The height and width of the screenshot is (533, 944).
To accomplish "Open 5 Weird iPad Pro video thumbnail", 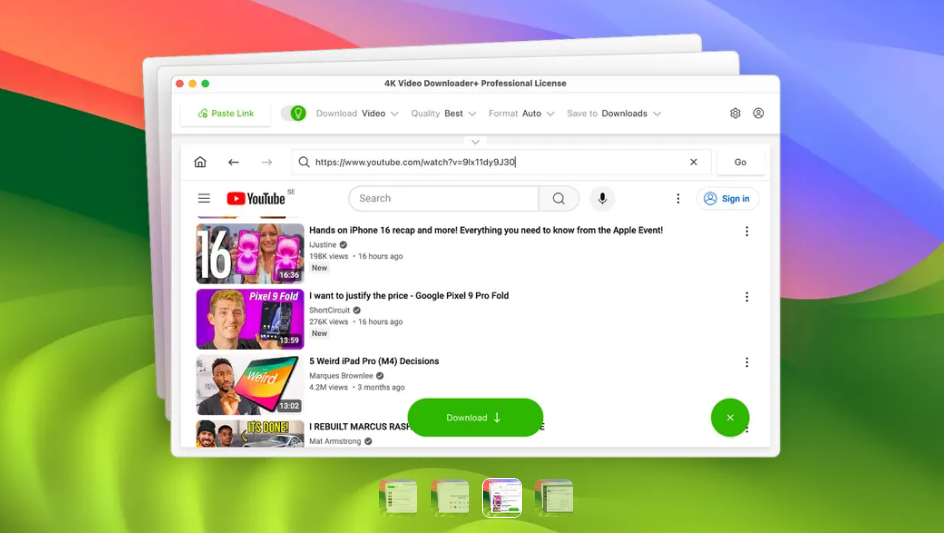I will tap(250, 385).
